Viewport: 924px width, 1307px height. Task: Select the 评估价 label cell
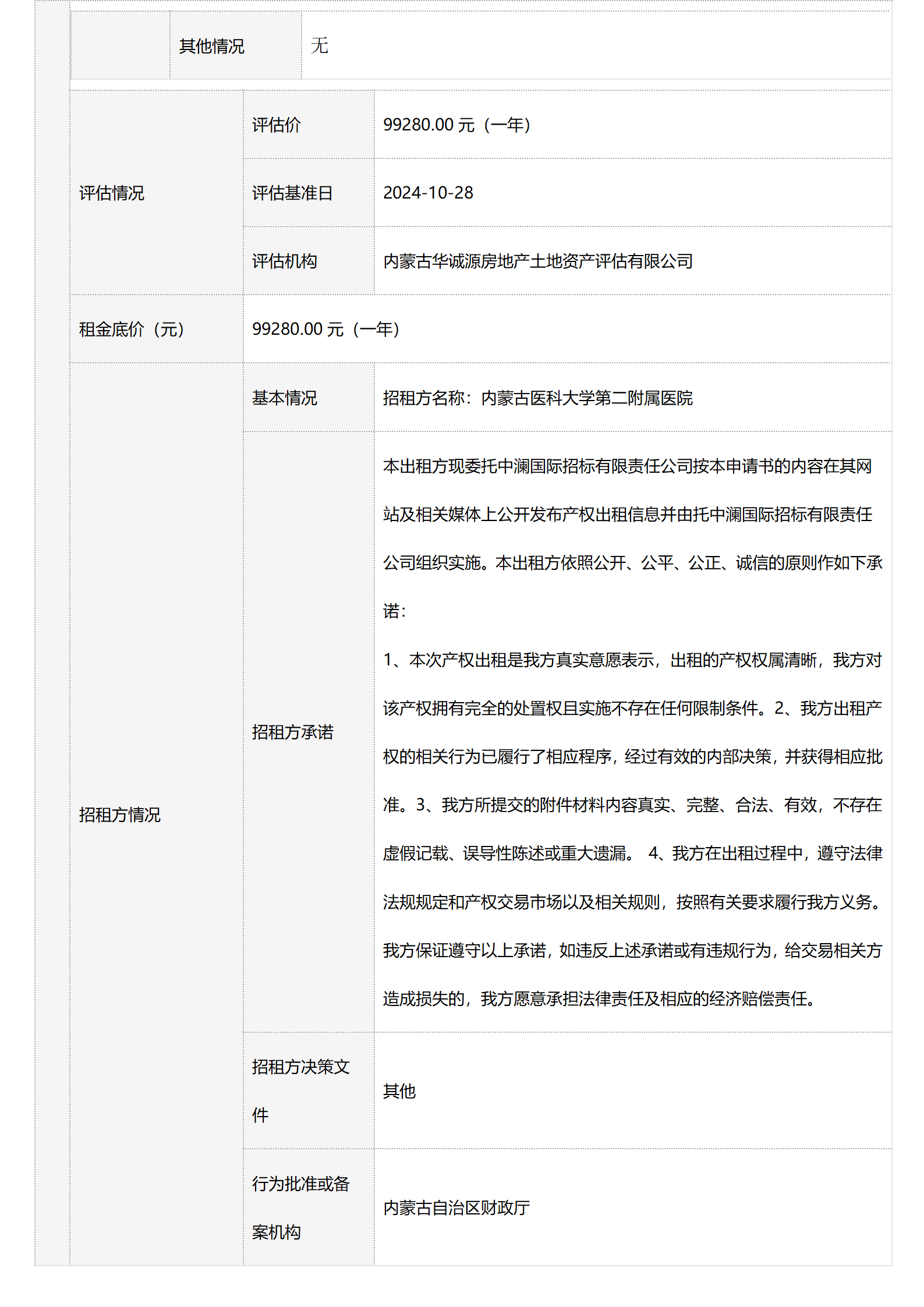click(277, 125)
